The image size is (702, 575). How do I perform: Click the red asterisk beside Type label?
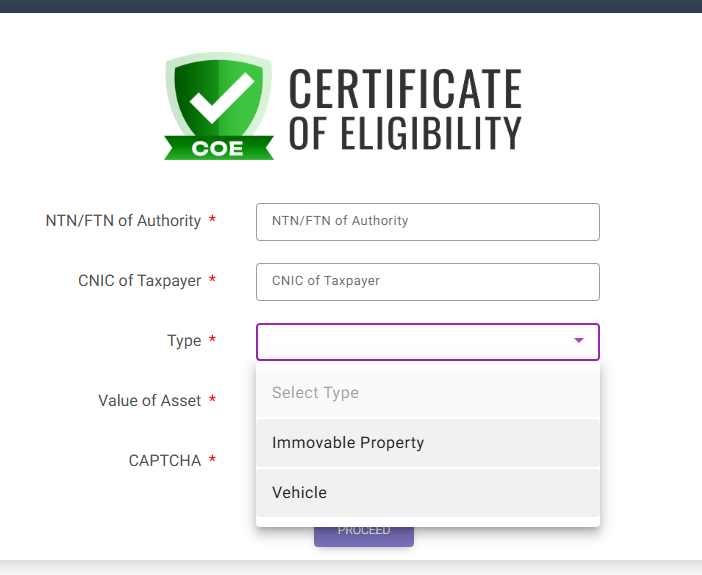[x=213, y=339]
